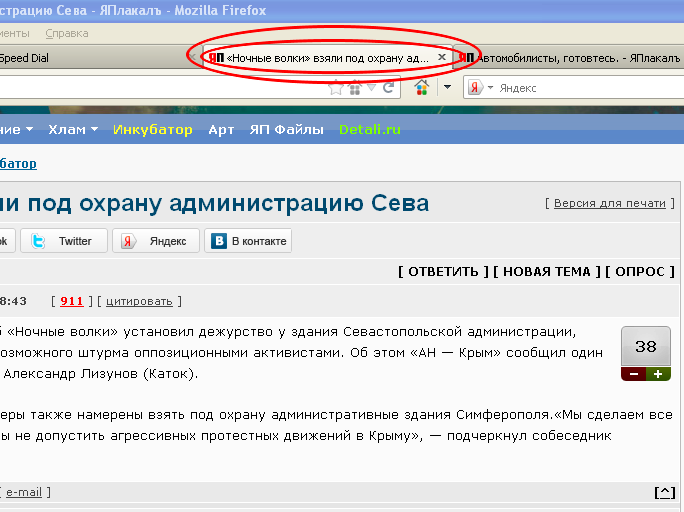Click the bookmarks grid icon in URL bar
This screenshot has height=512, width=684.
(x=355, y=89)
